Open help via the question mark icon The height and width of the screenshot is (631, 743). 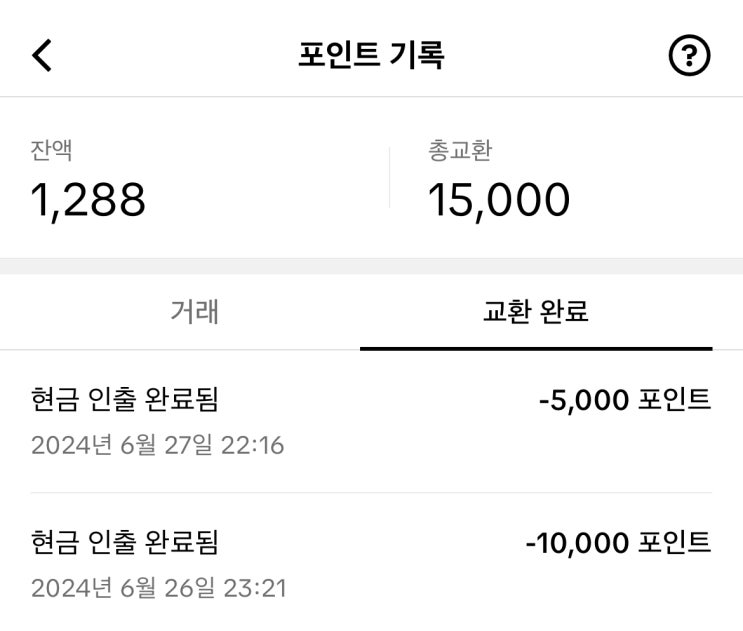point(689,56)
